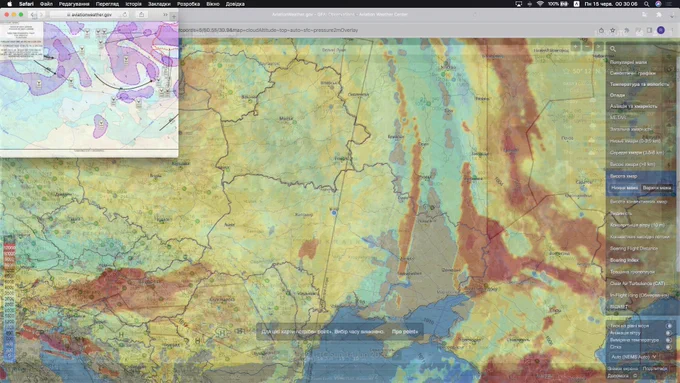Screen dimensions: 680x383
Task: Open the Розробка menu
Action: [188, 4]
